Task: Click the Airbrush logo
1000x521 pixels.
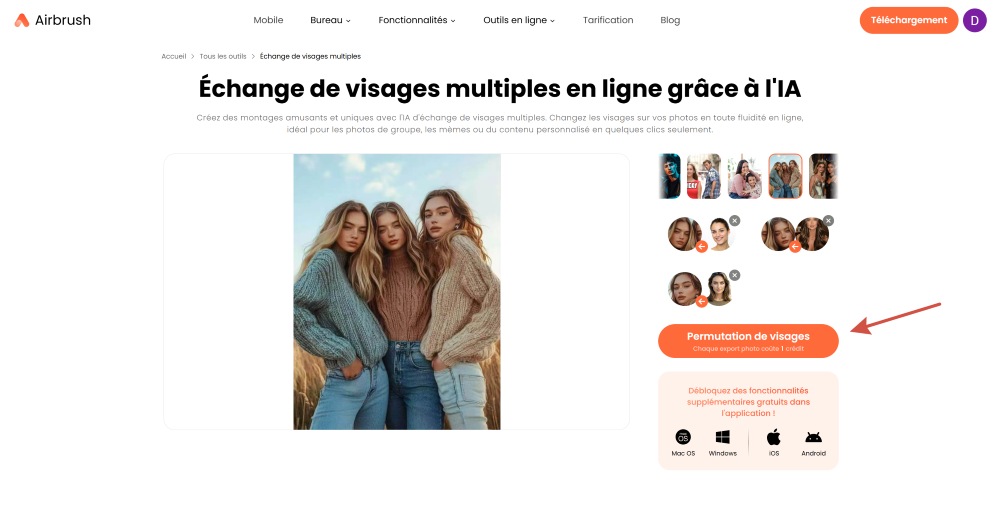Action: coord(52,20)
